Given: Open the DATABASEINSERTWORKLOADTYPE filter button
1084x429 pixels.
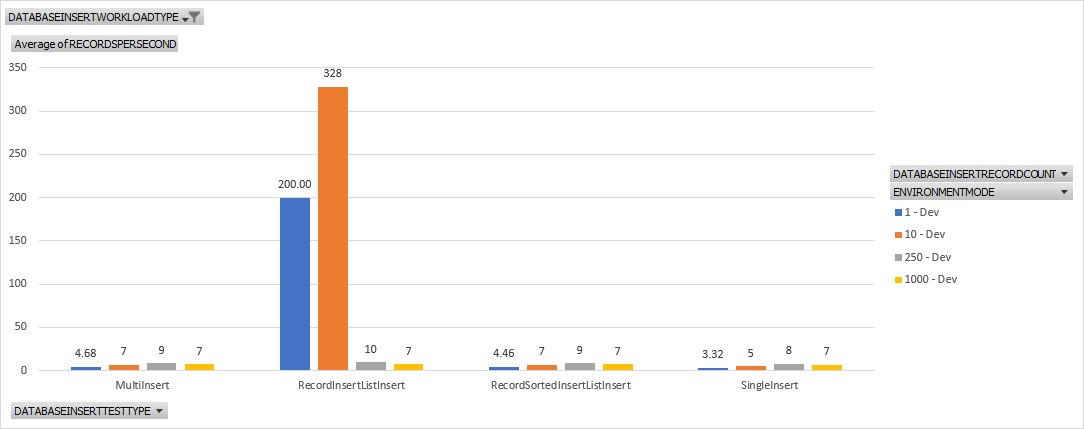Looking at the screenshot, I should pyautogui.click(x=190, y=17).
